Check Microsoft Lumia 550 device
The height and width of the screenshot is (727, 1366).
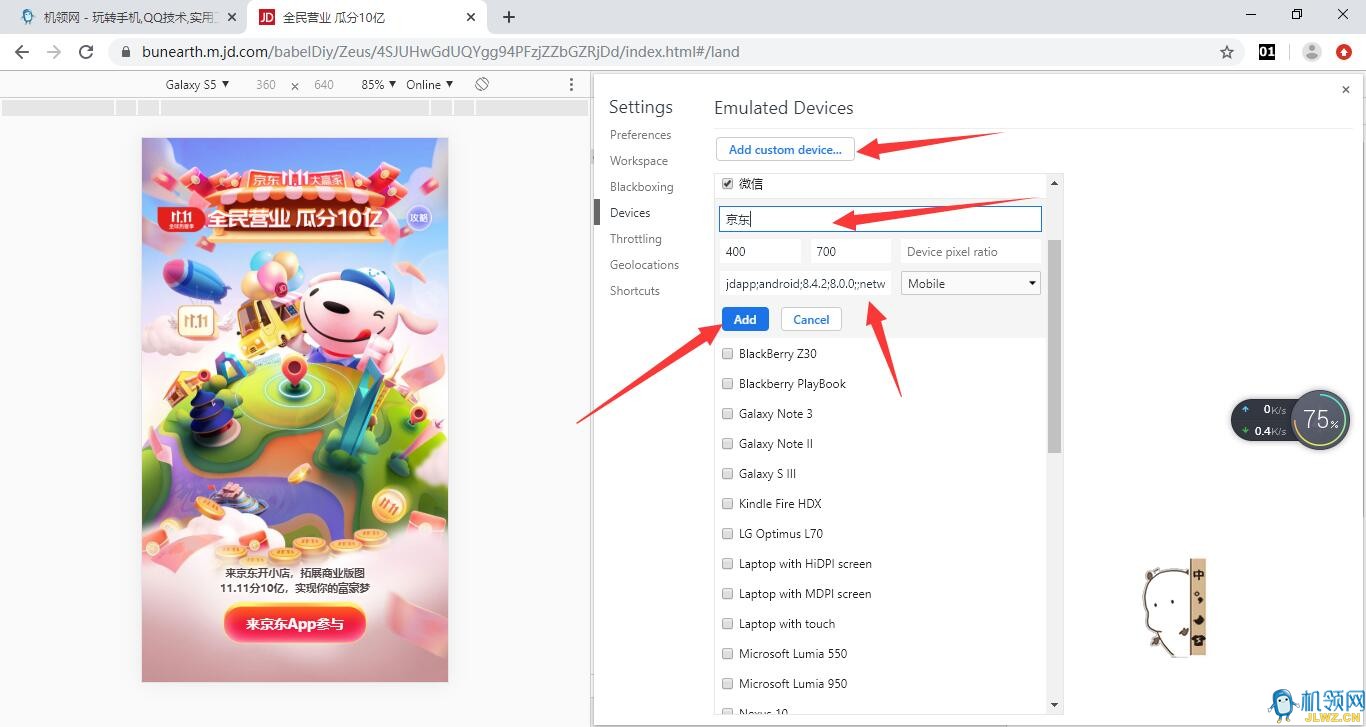[727, 654]
